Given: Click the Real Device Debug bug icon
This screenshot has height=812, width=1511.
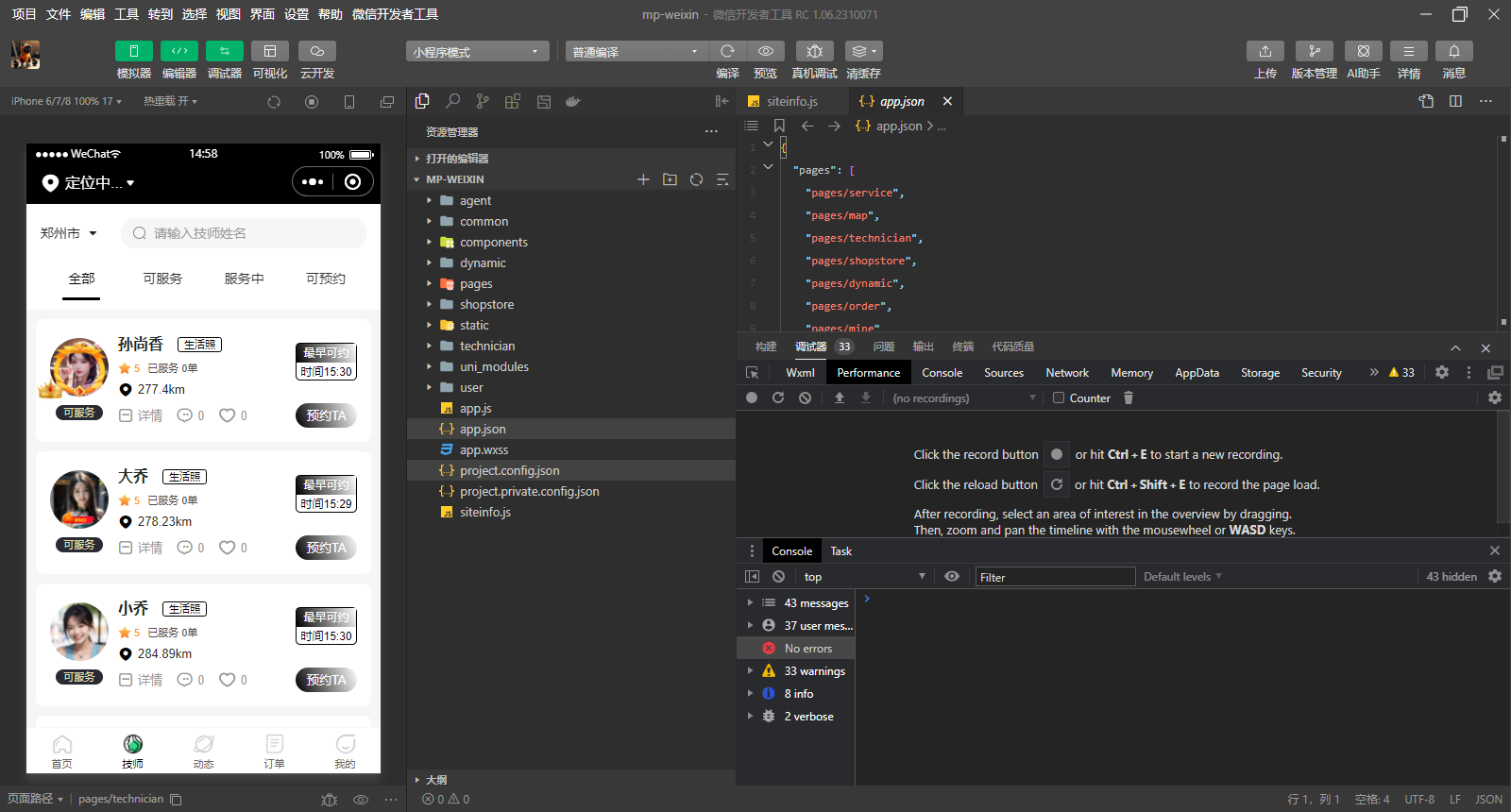Looking at the screenshot, I should click(814, 51).
